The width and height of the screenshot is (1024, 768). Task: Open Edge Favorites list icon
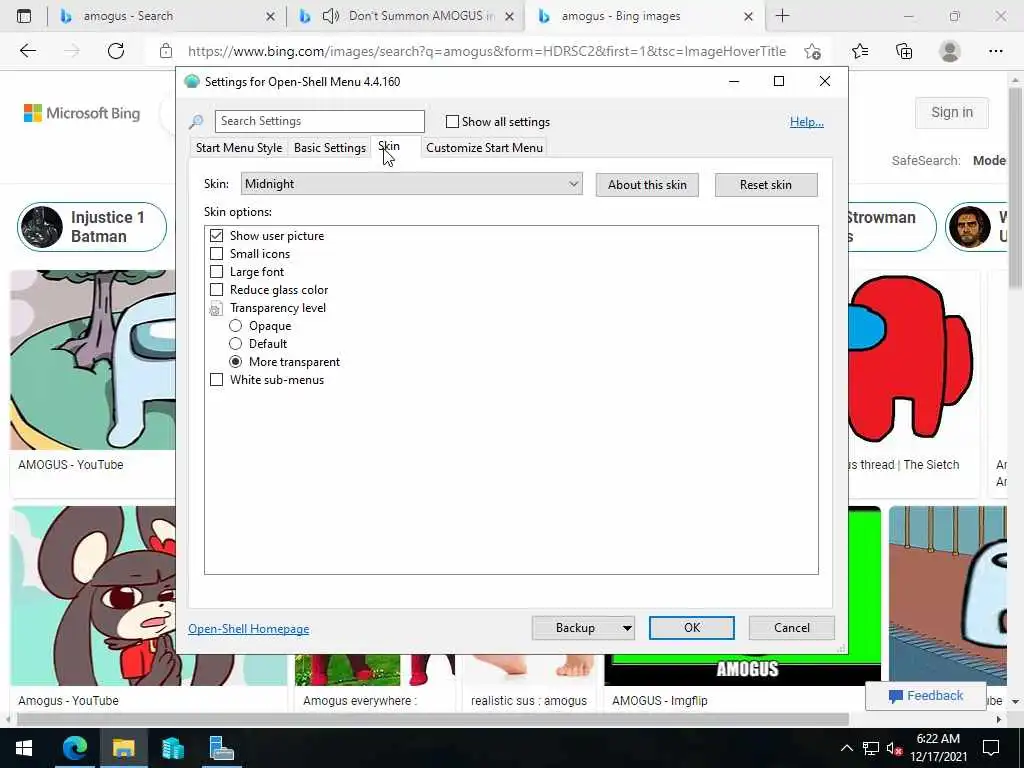click(860, 51)
